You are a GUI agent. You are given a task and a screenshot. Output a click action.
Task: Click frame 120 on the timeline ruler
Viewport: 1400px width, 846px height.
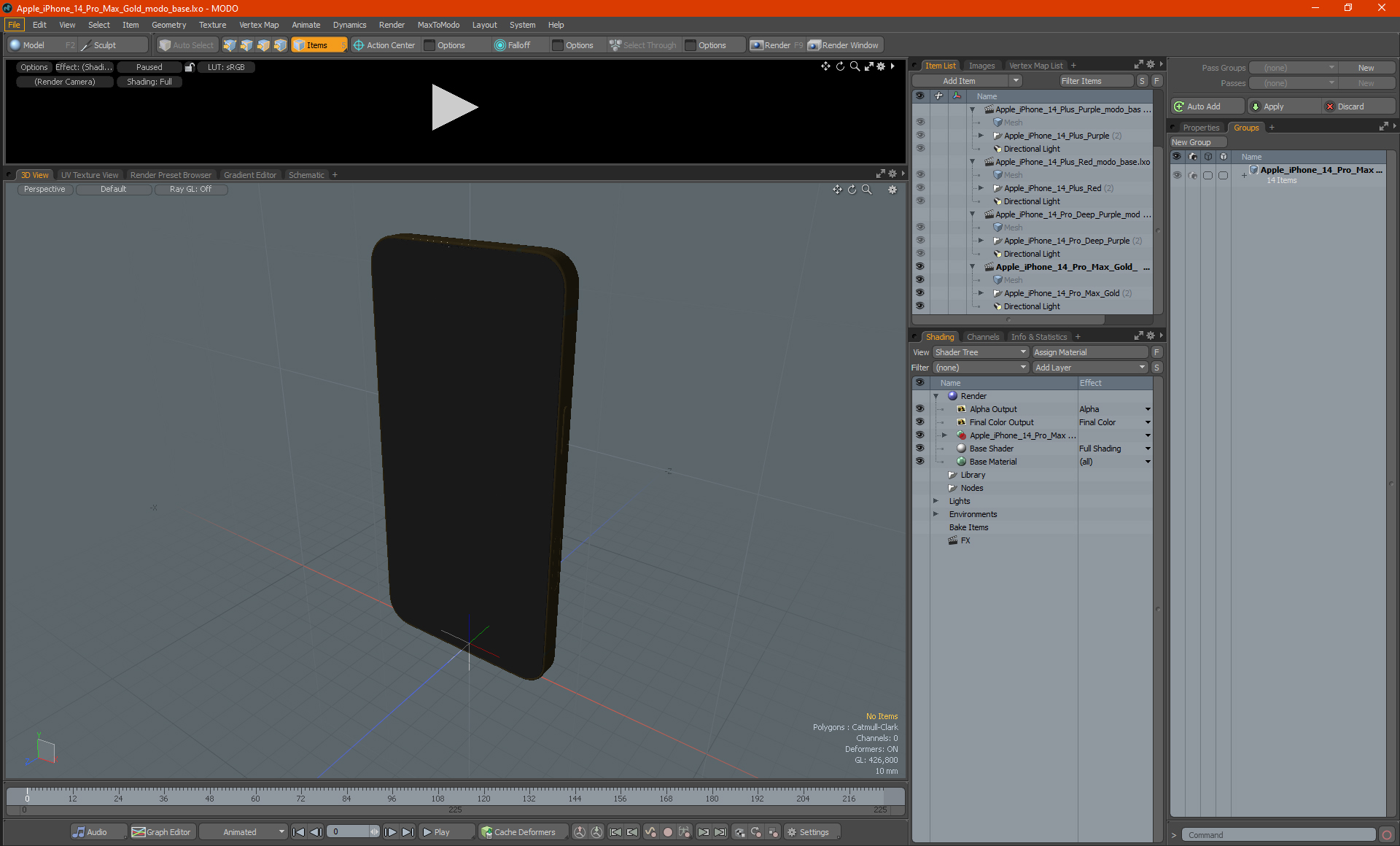tap(483, 793)
